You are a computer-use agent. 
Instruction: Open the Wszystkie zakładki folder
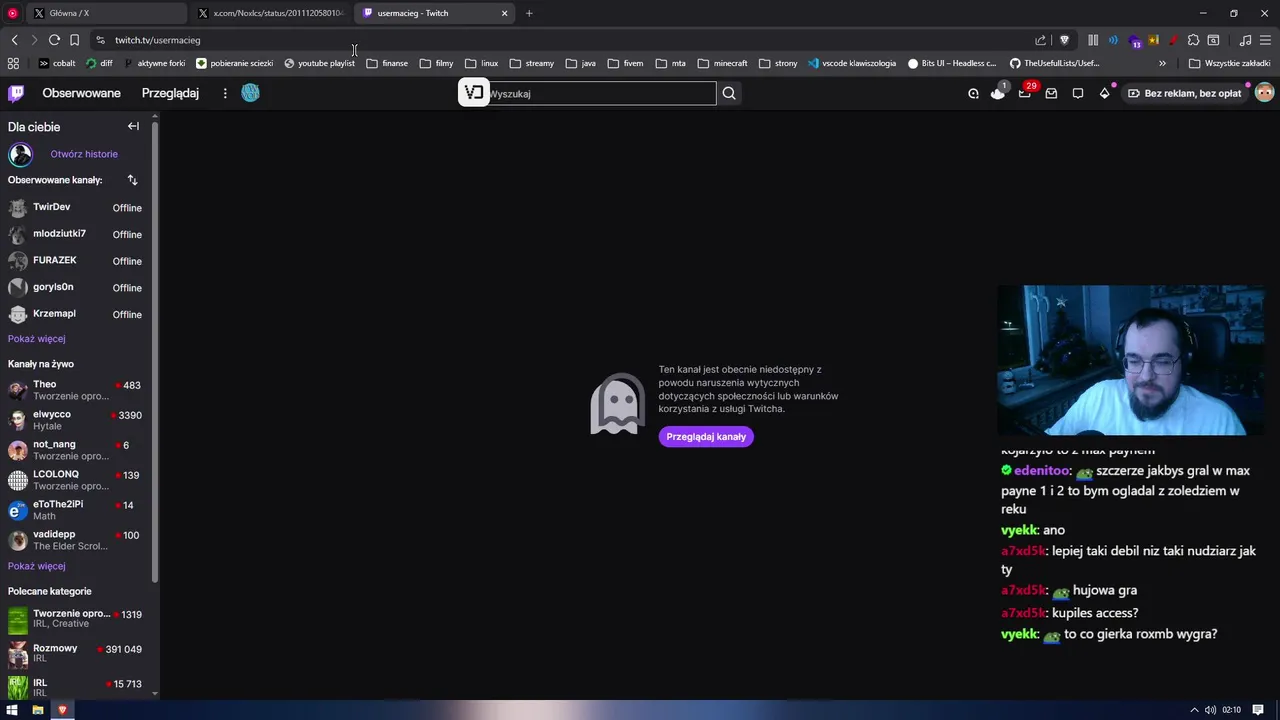(1229, 63)
